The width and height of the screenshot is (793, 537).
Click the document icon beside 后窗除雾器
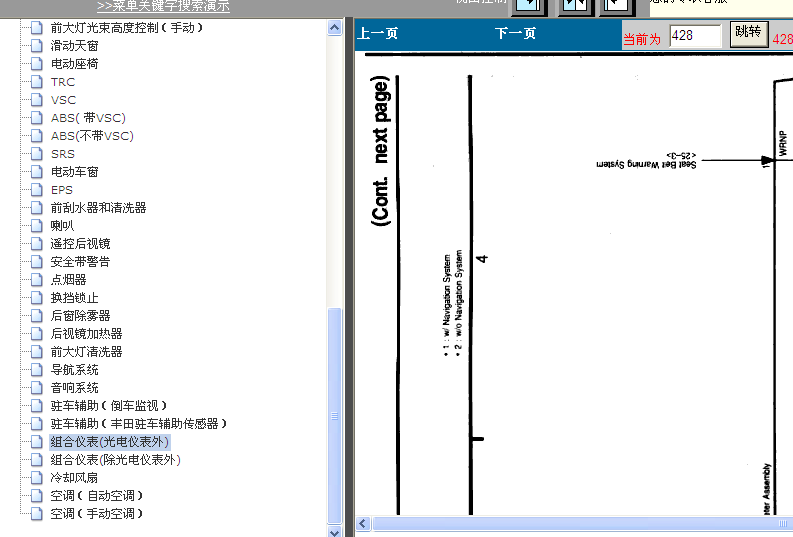pyautogui.click(x=36, y=316)
